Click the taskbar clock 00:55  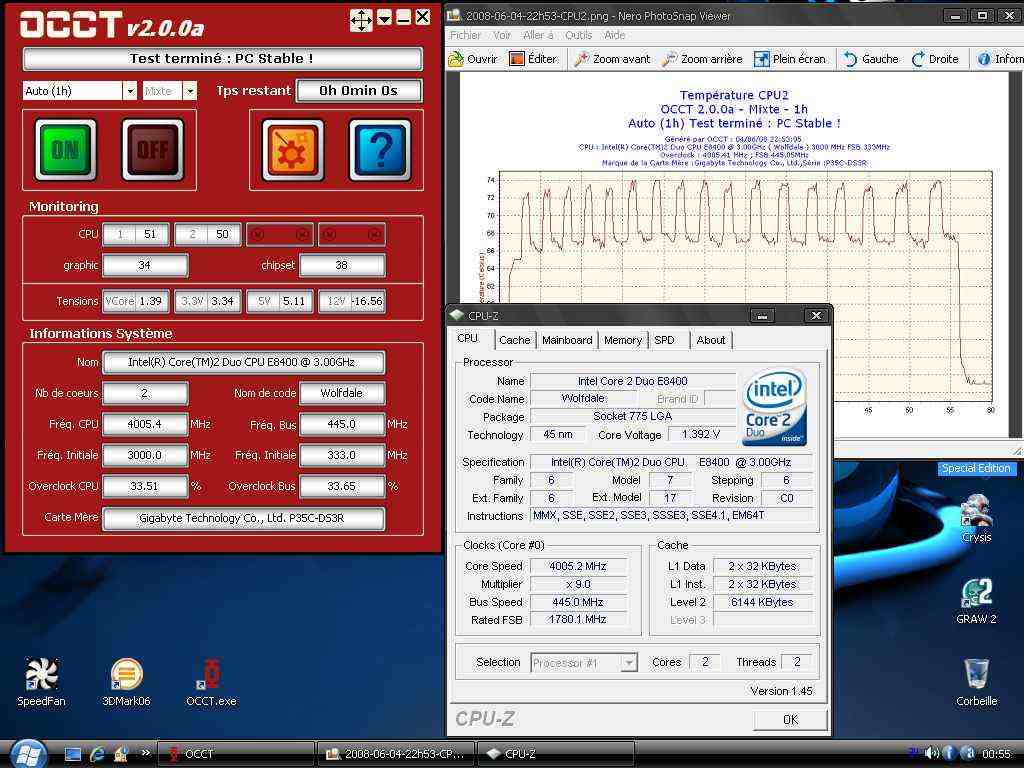[997, 754]
